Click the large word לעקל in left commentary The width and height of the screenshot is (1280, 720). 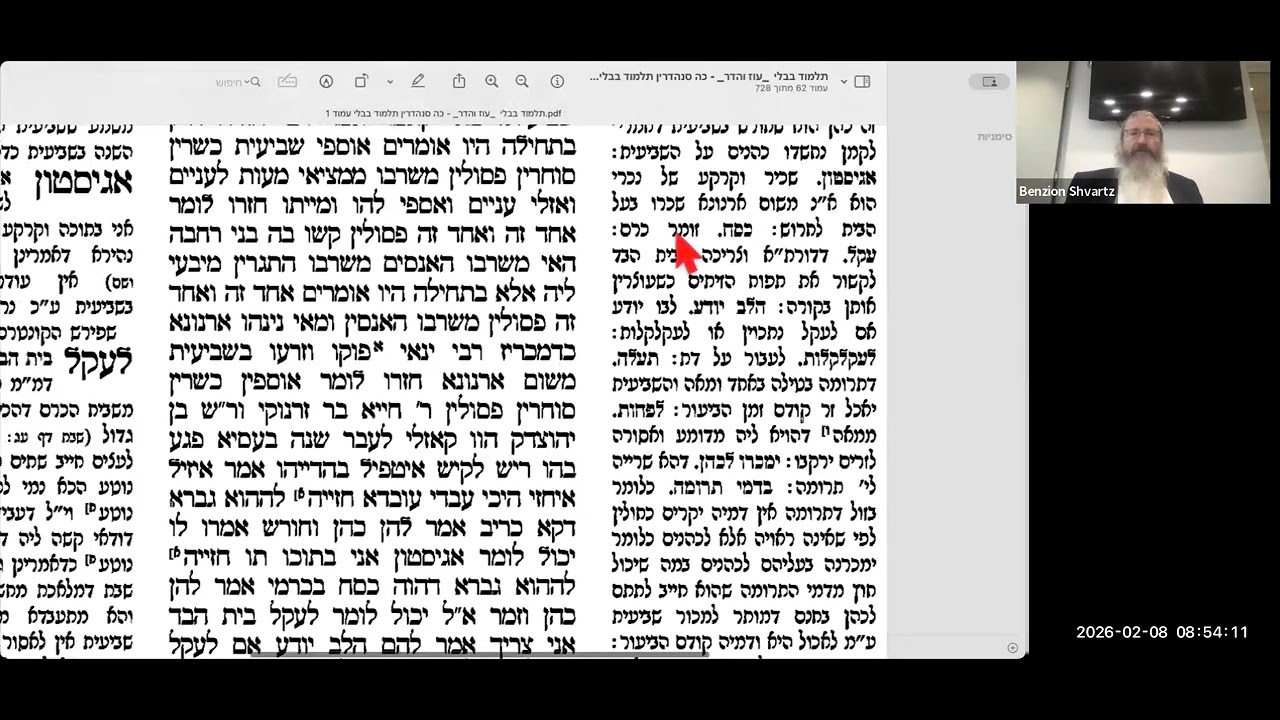[98, 362]
